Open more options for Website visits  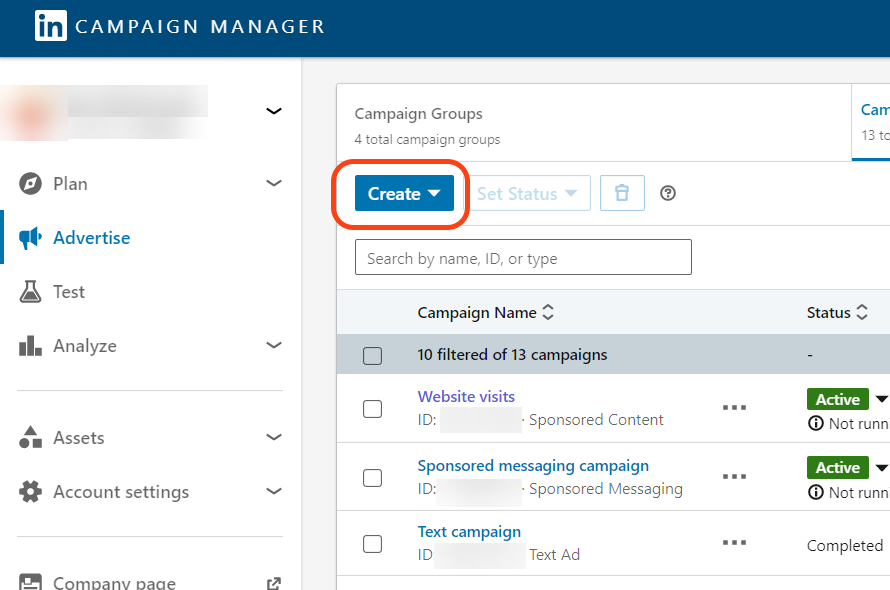click(734, 408)
